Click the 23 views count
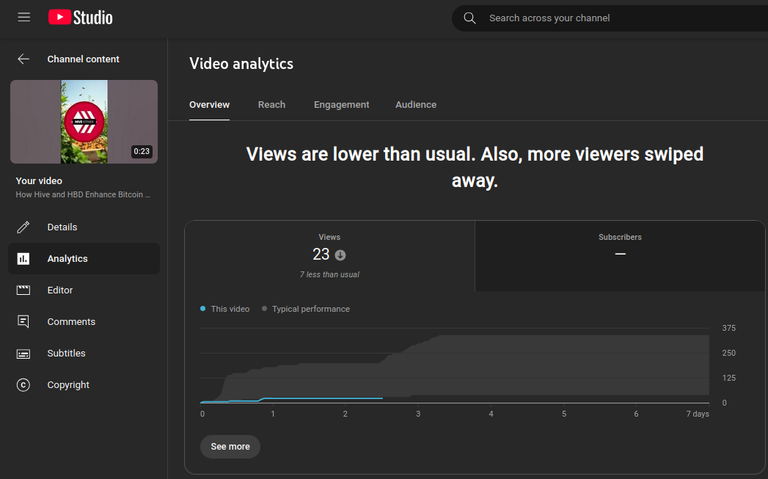Viewport: 768px width, 479px height. point(321,254)
